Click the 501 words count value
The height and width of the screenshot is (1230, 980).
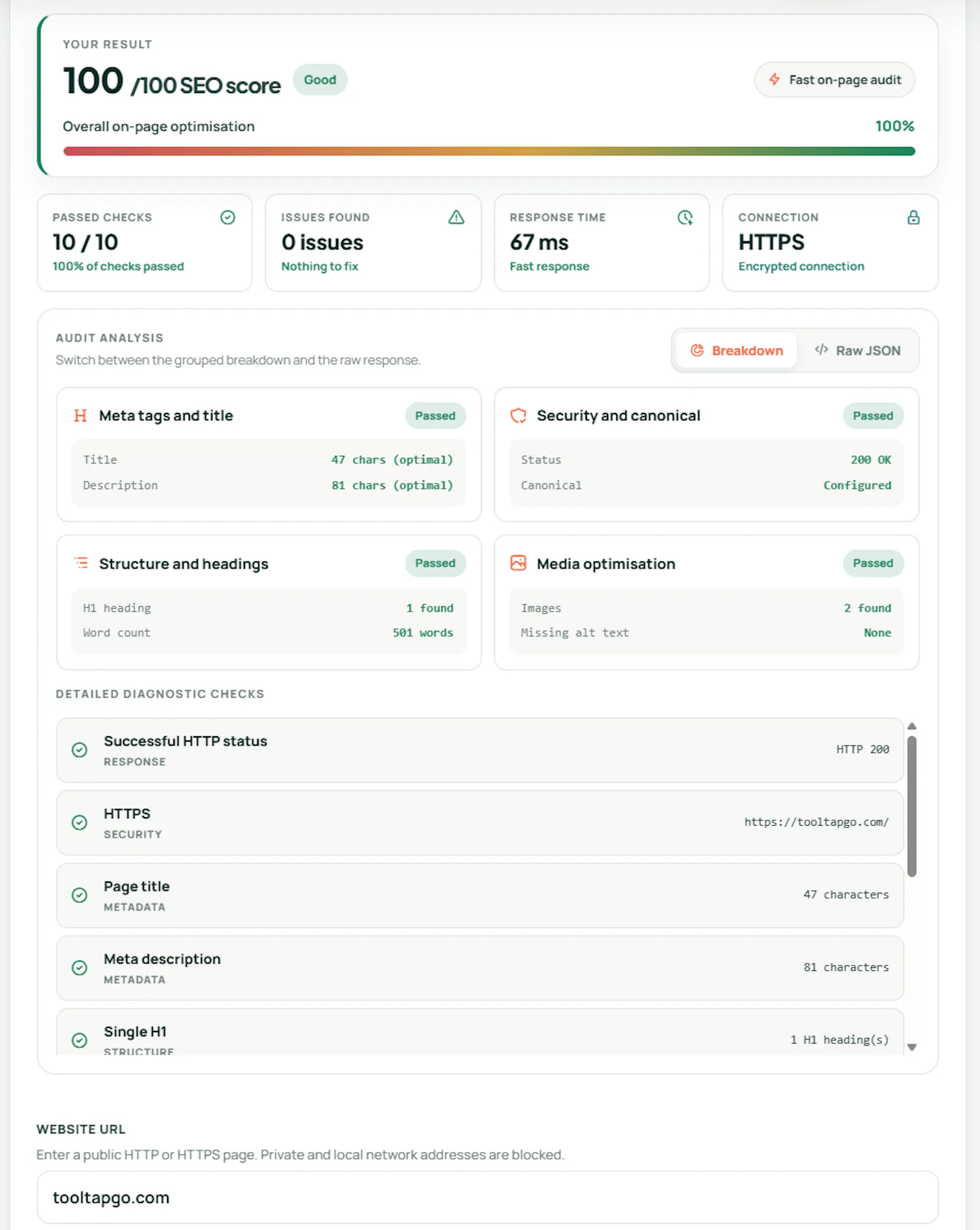pos(423,633)
